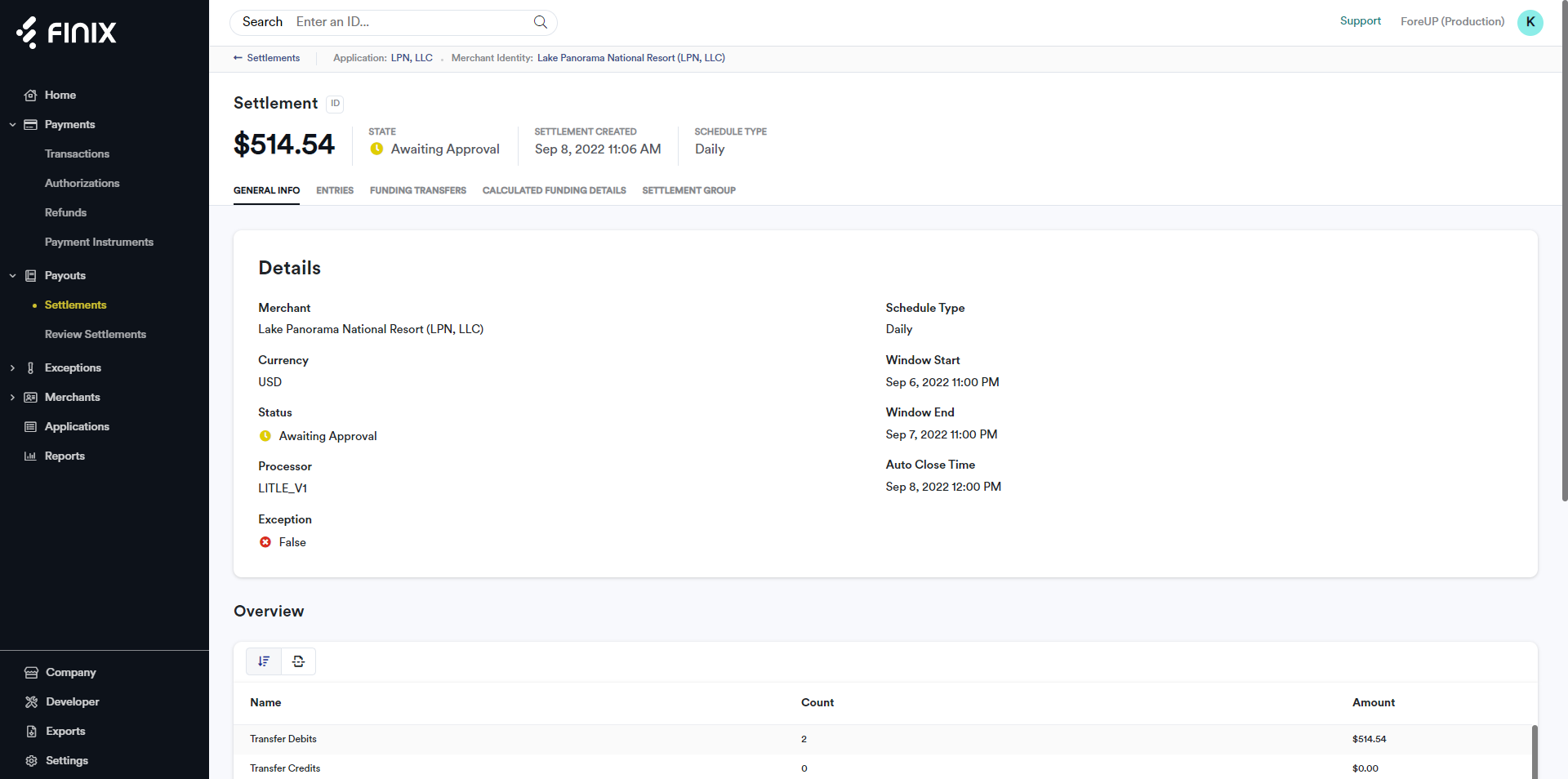1568x779 pixels.
Task: Click the Reports chart icon
Action: click(x=31, y=456)
